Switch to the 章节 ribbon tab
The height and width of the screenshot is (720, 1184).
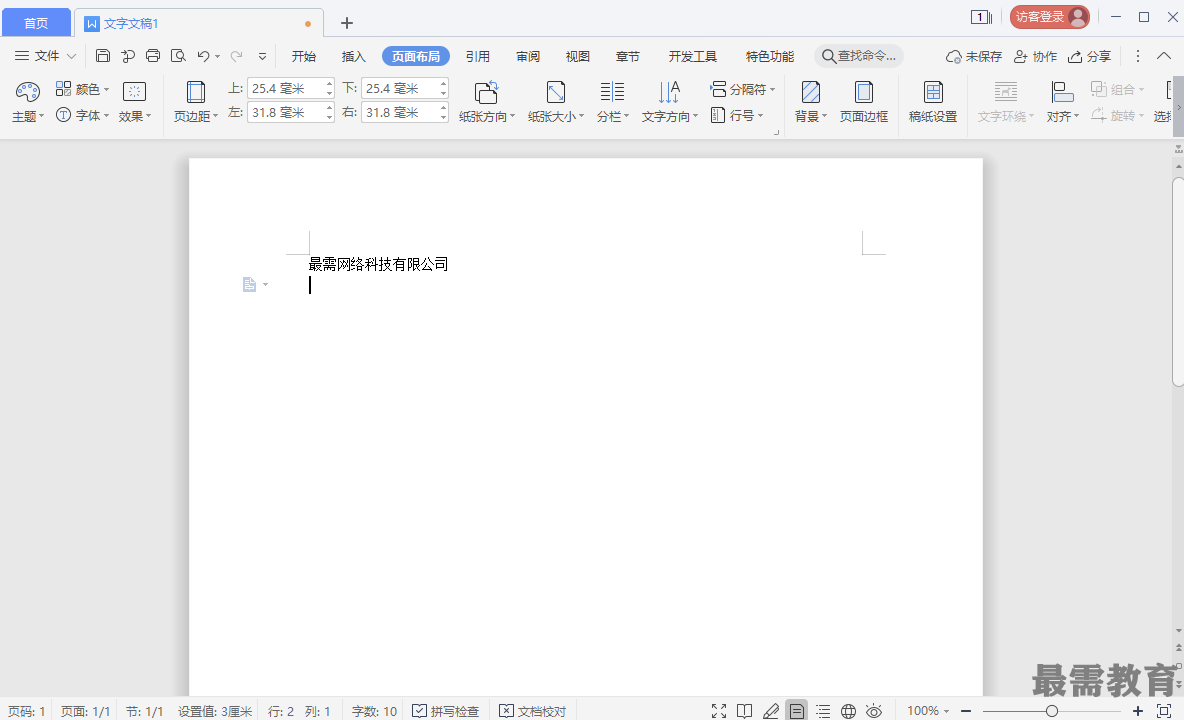click(x=627, y=57)
